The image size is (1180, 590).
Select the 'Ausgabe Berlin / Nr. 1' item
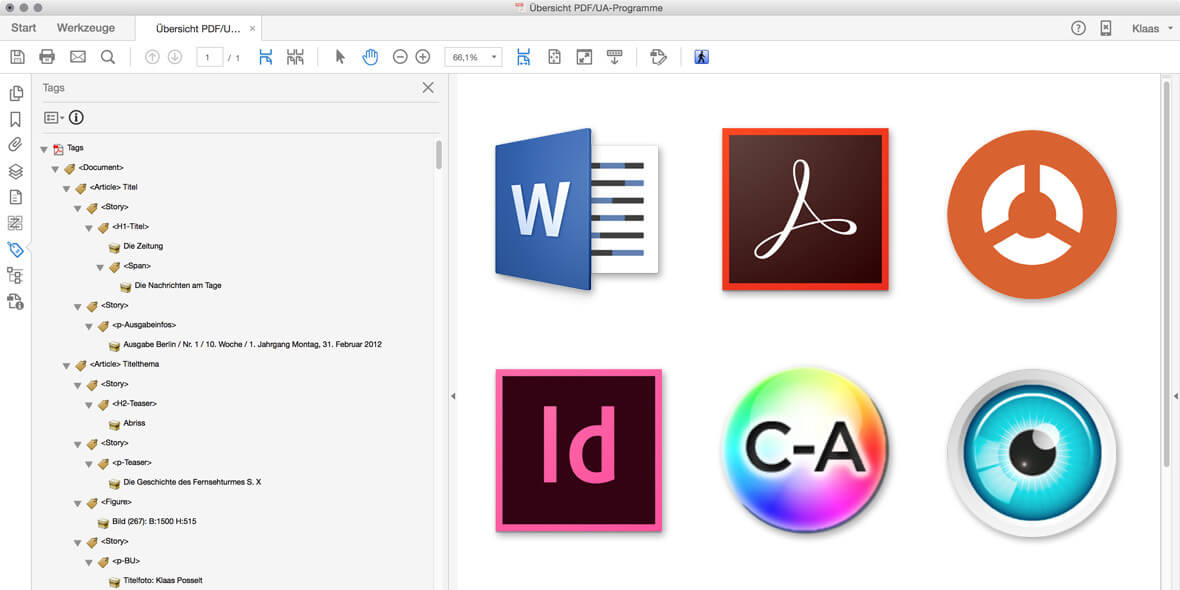click(x=252, y=345)
